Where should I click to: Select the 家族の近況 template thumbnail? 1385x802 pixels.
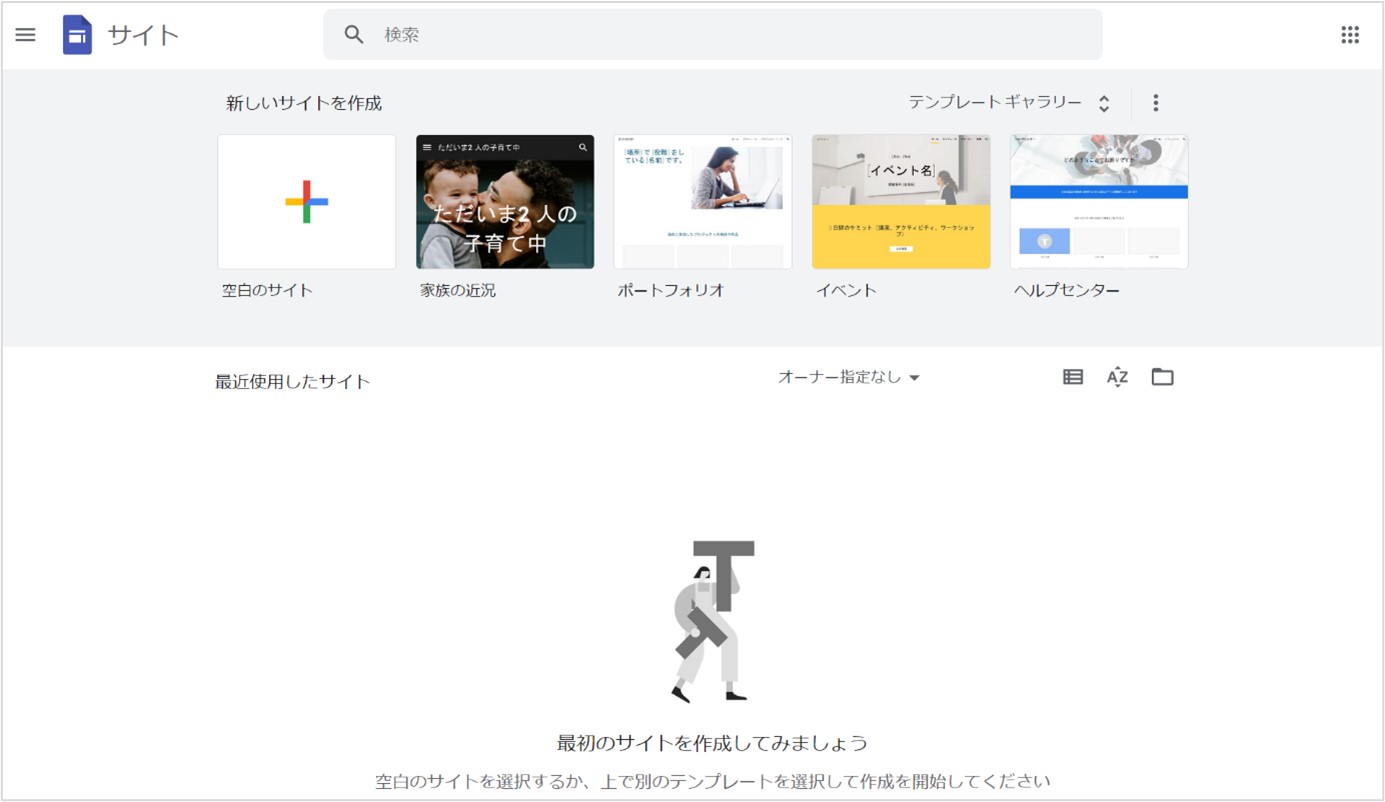(x=505, y=202)
